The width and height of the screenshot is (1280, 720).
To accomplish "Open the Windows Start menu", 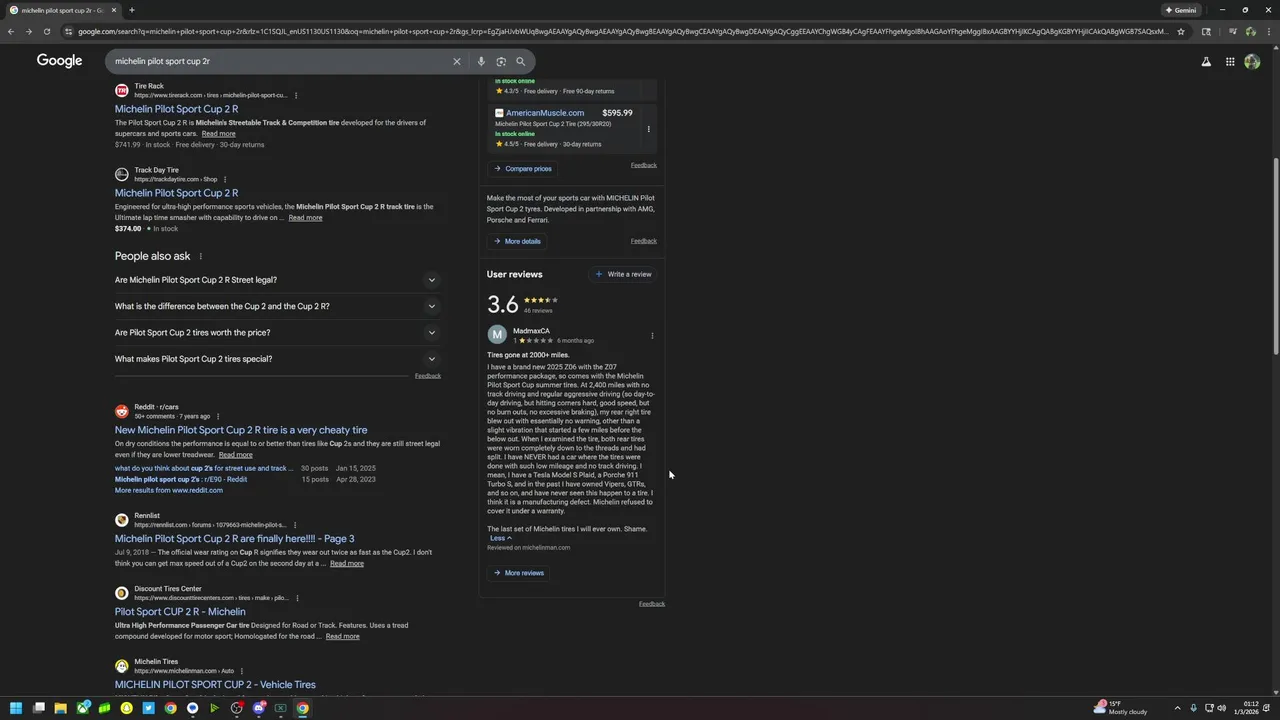I will click(15, 708).
